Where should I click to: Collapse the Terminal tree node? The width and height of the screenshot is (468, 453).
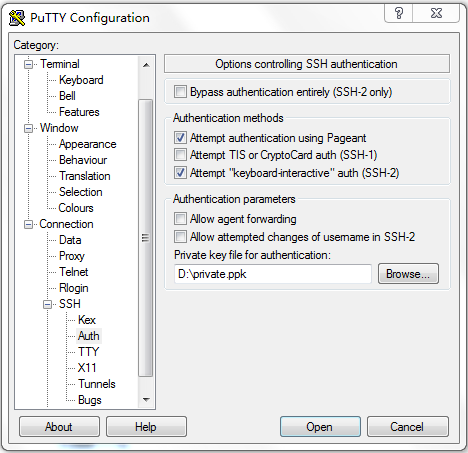[x=29, y=64]
